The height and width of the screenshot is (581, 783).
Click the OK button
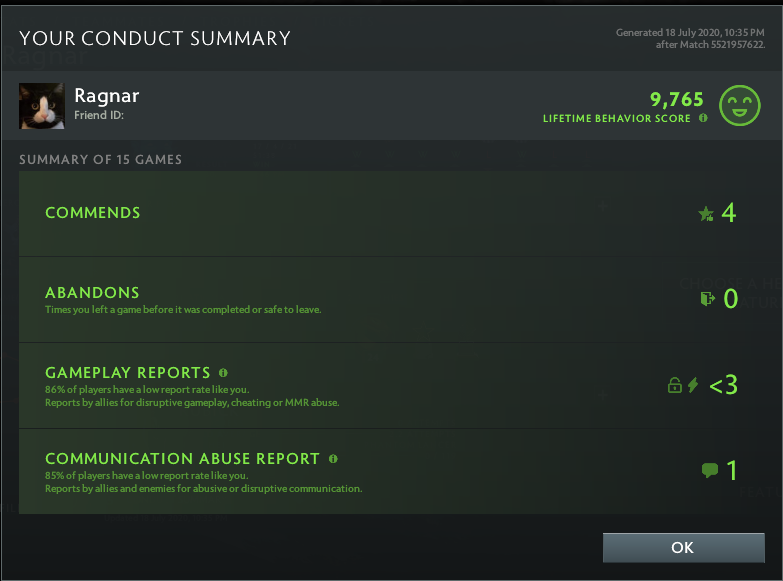(684, 548)
